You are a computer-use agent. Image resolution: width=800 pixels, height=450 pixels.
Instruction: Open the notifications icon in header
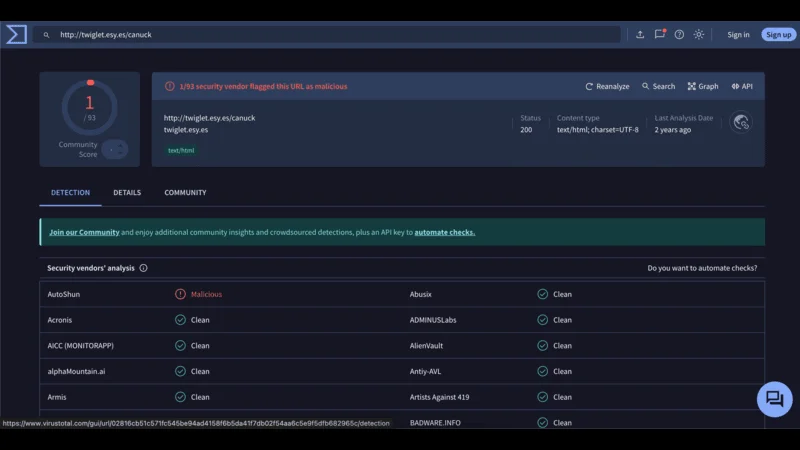tap(659, 34)
